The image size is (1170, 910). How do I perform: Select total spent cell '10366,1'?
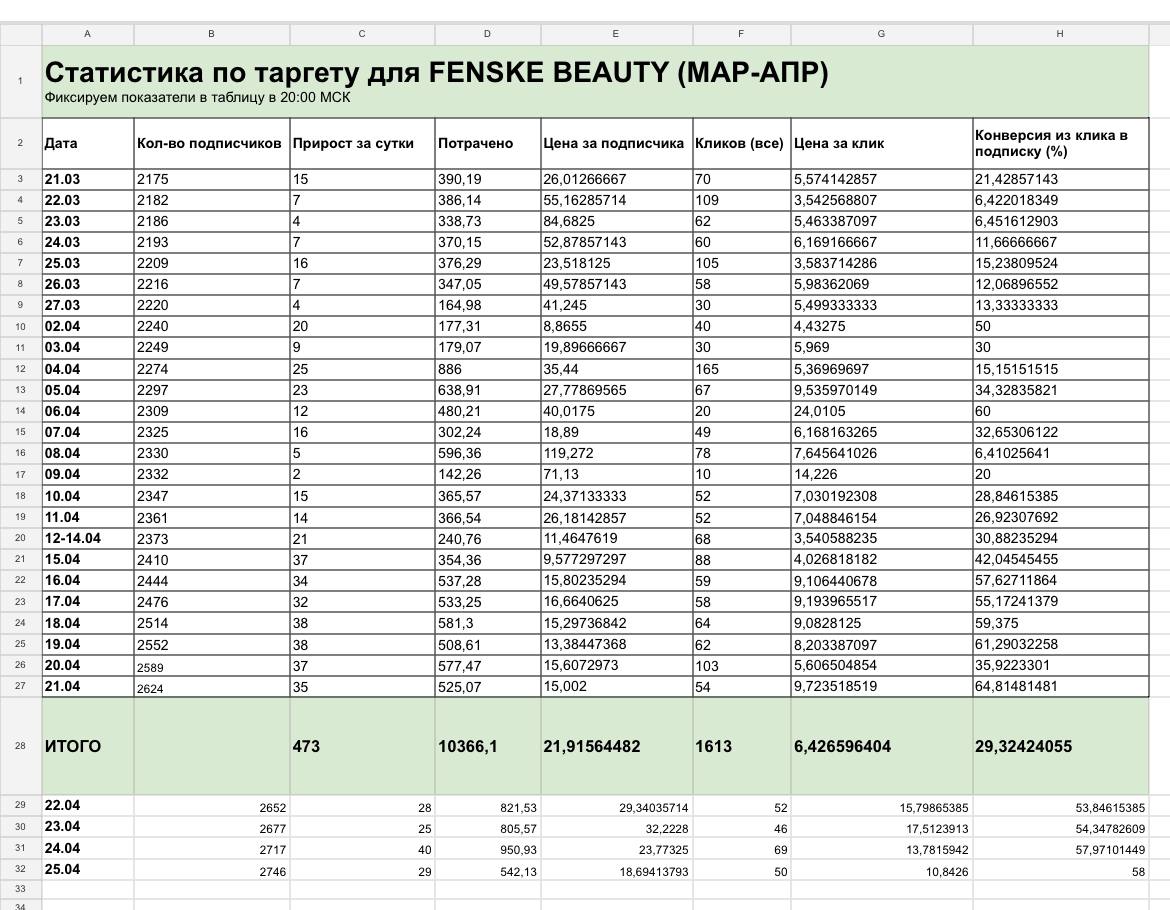[x=488, y=746]
